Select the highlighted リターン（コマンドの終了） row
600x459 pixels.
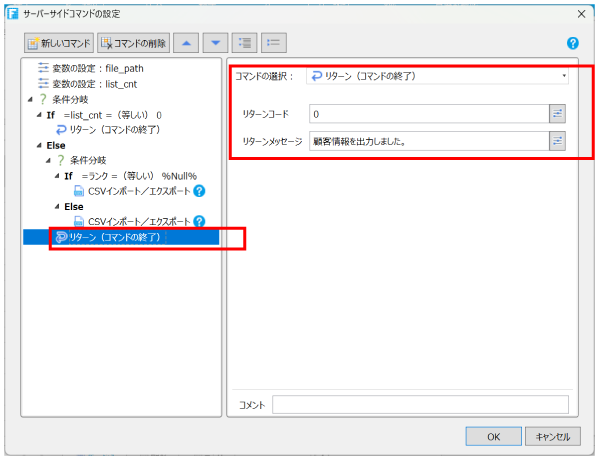pyautogui.click(x=121, y=237)
